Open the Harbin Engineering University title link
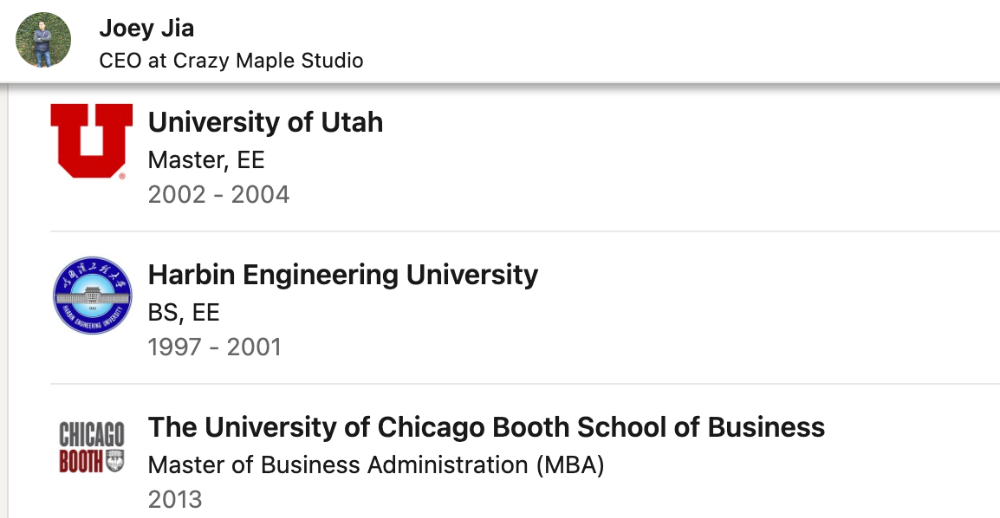This screenshot has height=518, width=1000. pos(343,275)
